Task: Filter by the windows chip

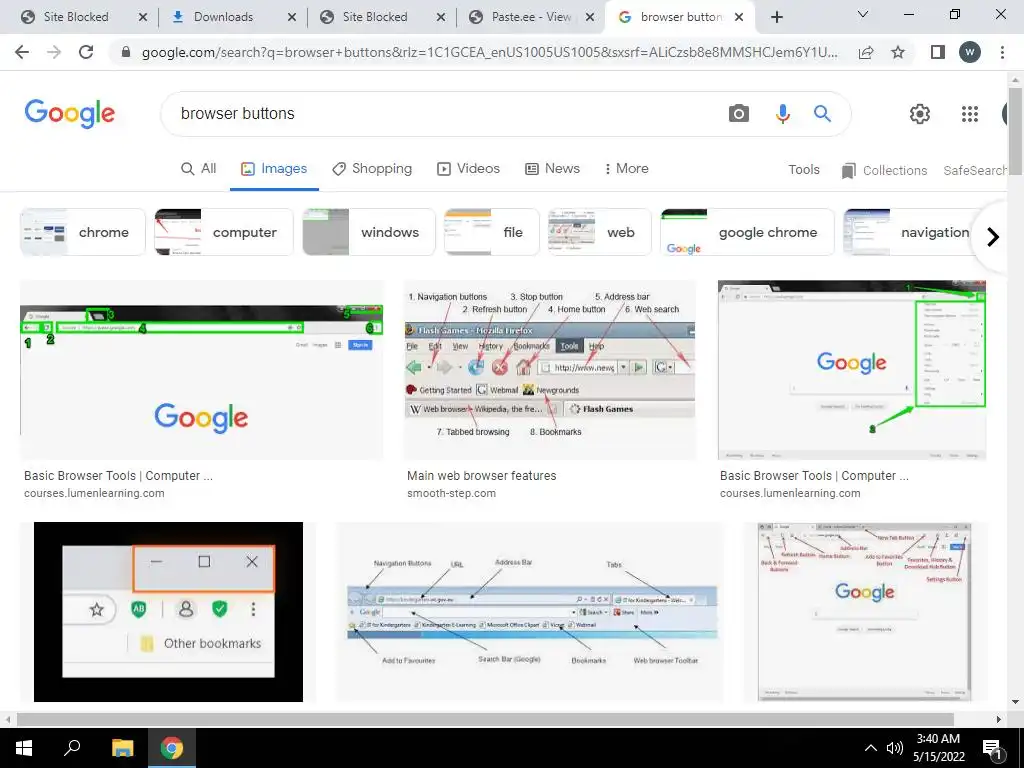Action: click(x=368, y=232)
